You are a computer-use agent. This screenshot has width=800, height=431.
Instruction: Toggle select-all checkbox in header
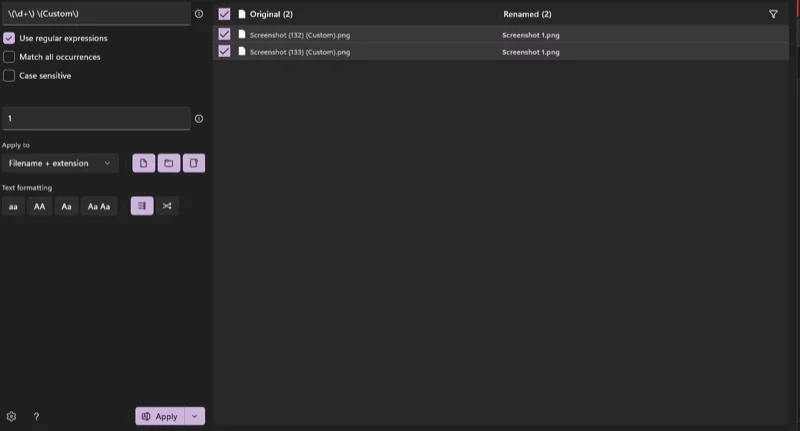224,14
